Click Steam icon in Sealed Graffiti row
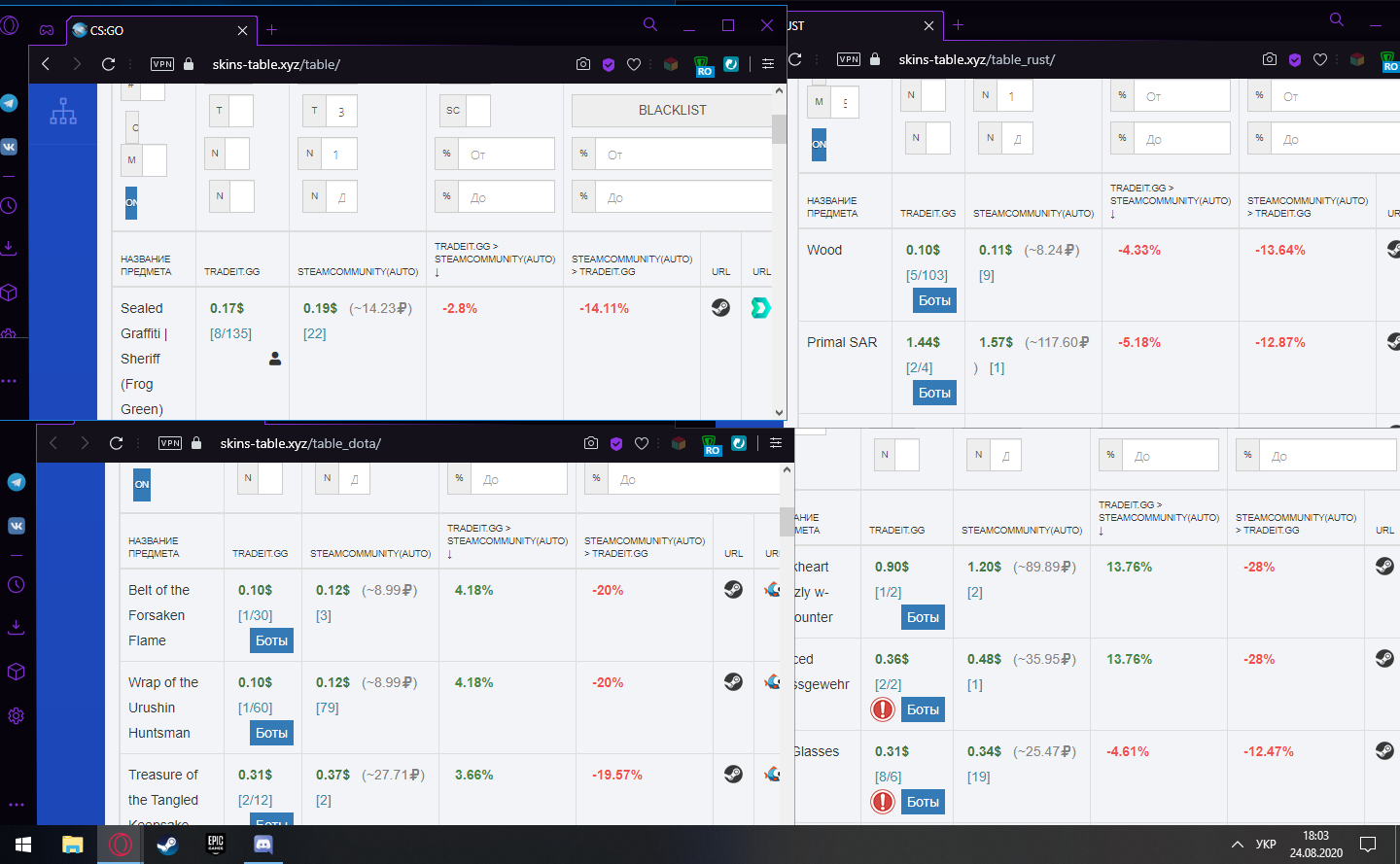This screenshot has height=864, width=1400. (720, 308)
